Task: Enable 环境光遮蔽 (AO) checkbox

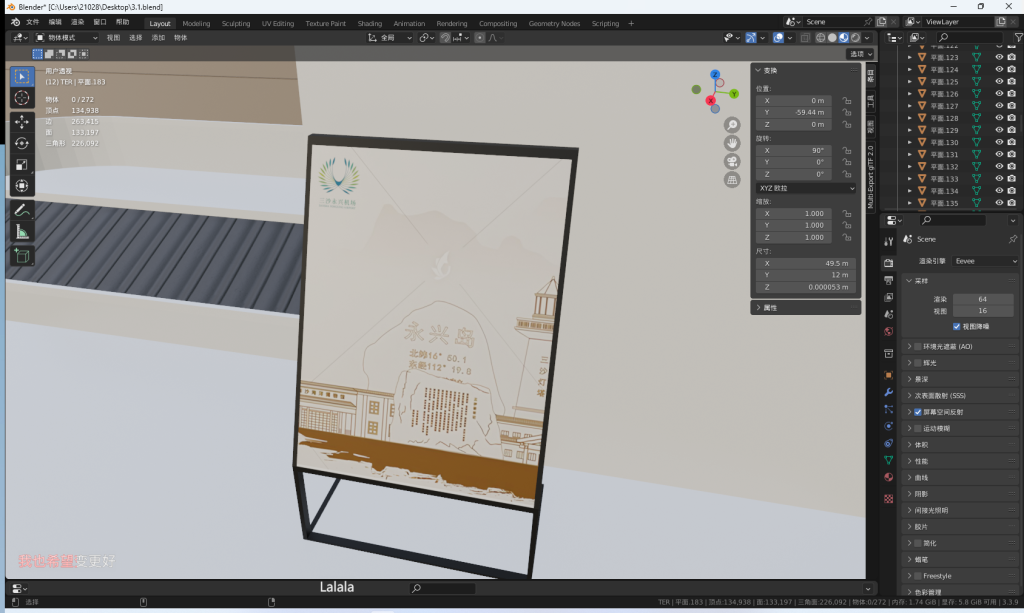Action: (918, 346)
